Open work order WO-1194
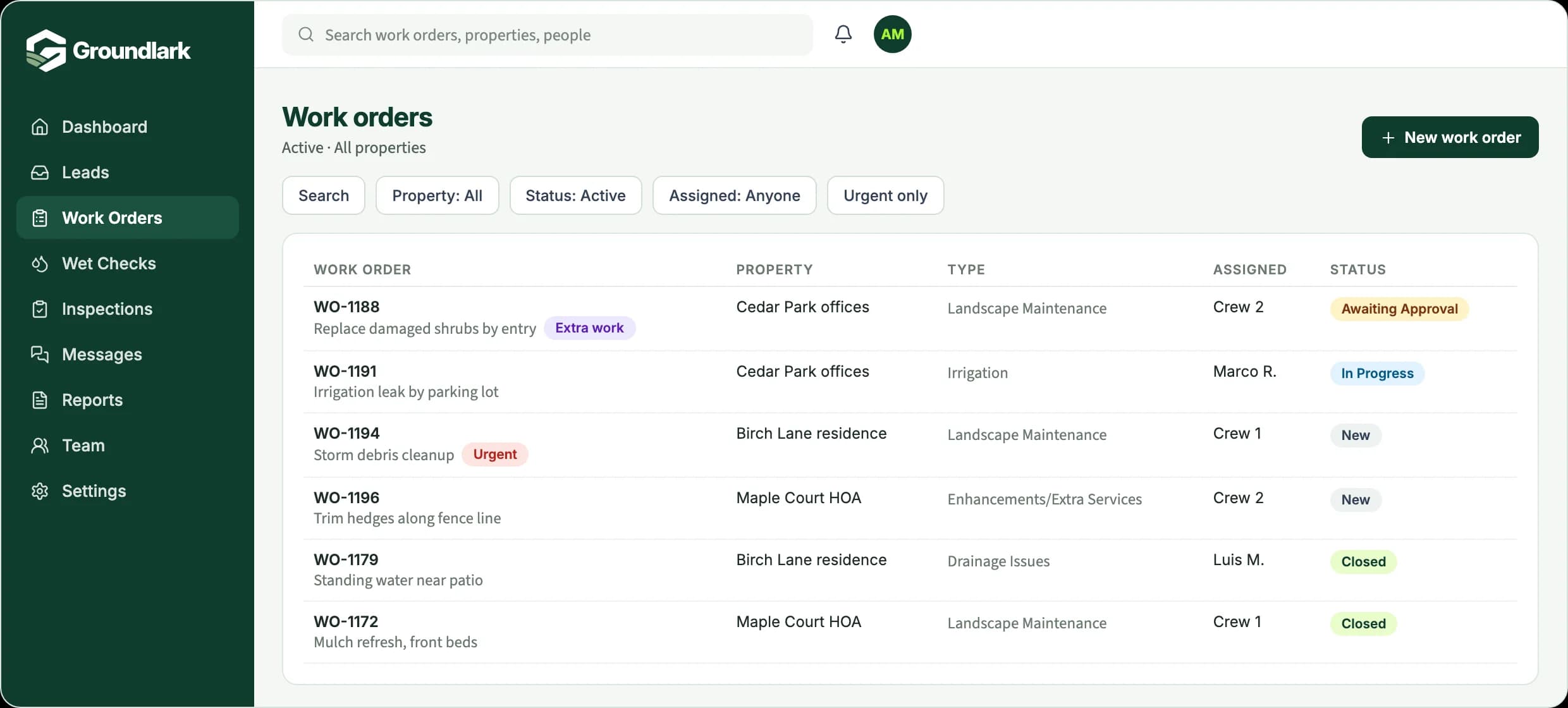Viewport: 1568px width, 708px height. click(x=910, y=445)
